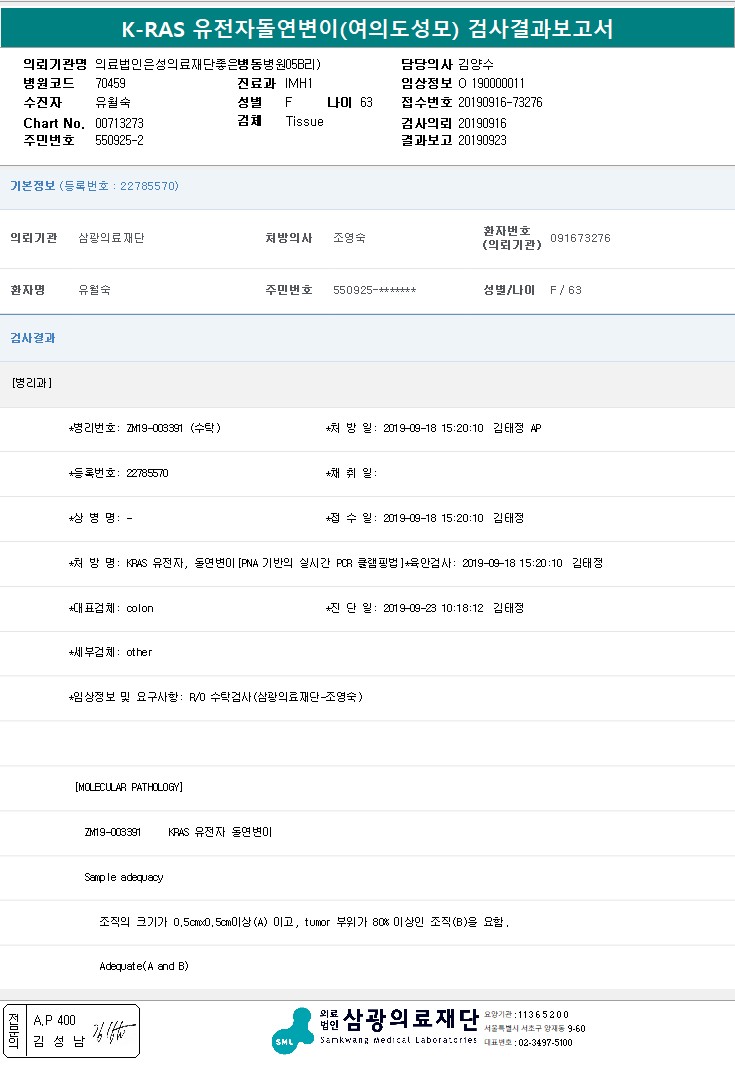This screenshot has width=735, height=1069.
Task: Click the 세부검체 other value
Action: (139, 652)
